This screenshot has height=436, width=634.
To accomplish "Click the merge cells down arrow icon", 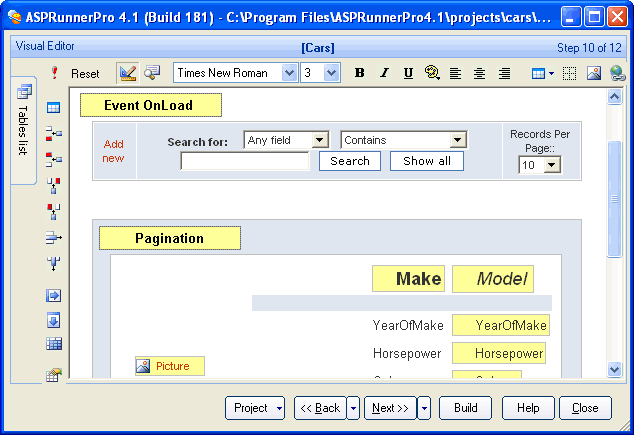I will (x=53, y=263).
